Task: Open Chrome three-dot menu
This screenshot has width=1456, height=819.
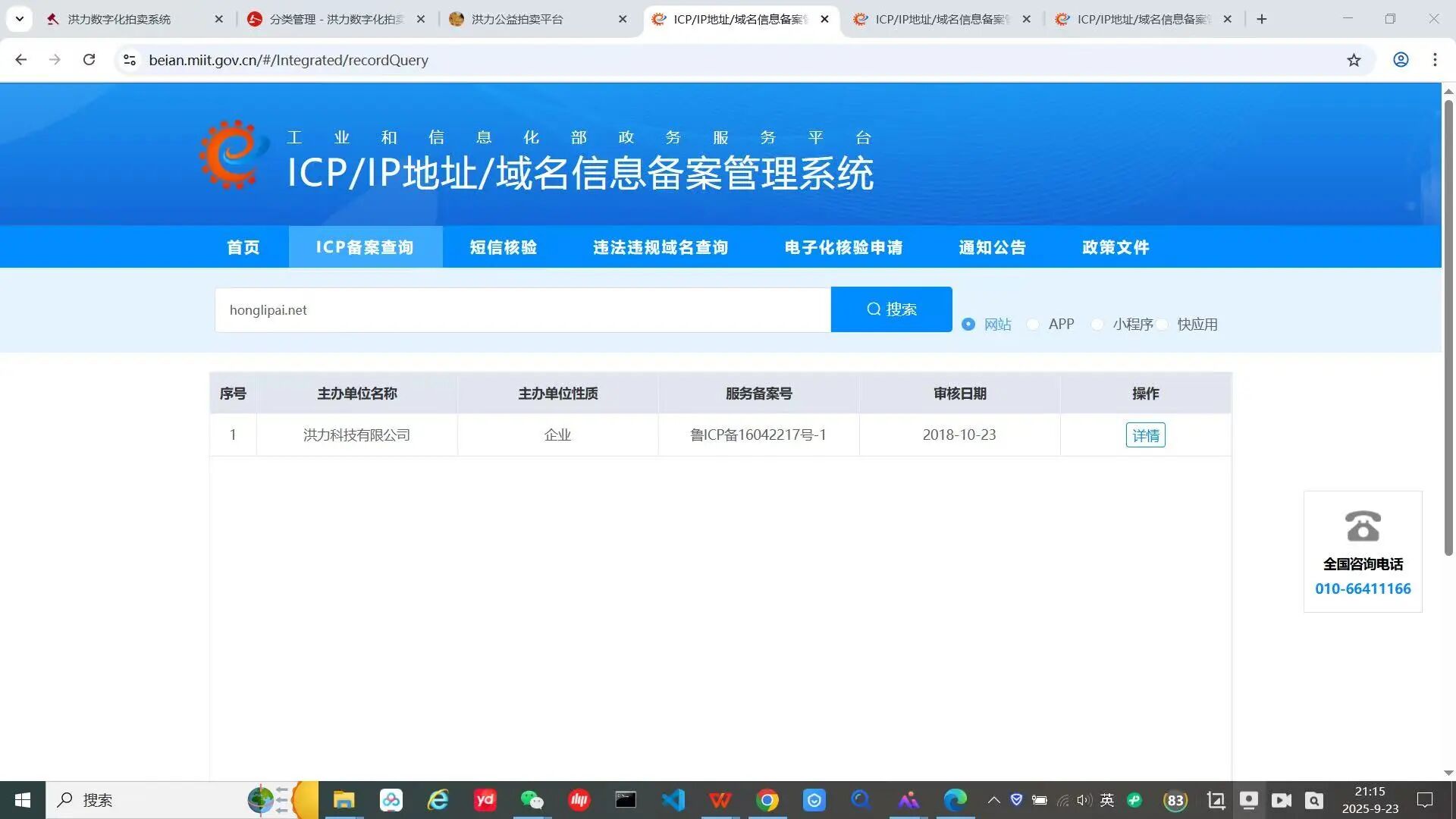Action: tap(1435, 60)
